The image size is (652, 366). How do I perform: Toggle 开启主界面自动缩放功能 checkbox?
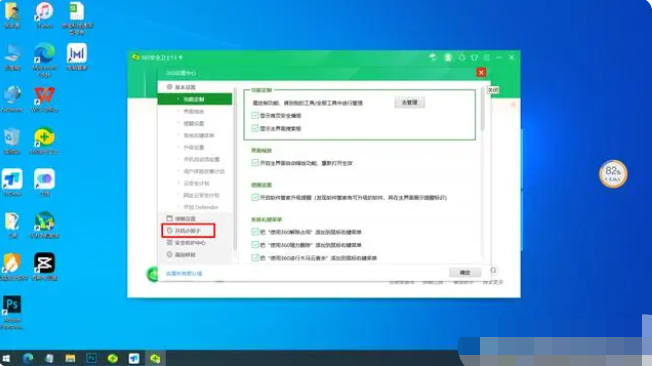tap(255, 163)
